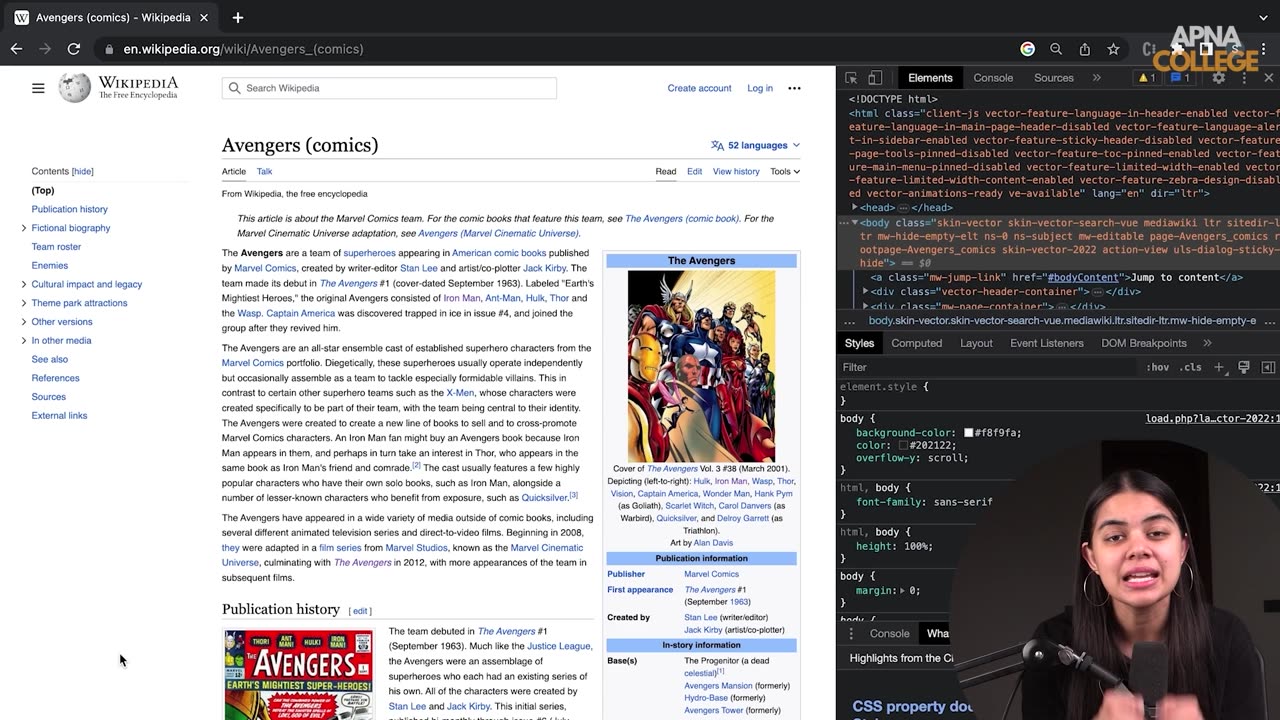
Task: Expand Theme park attractions in contents
Action: (23, 303)
